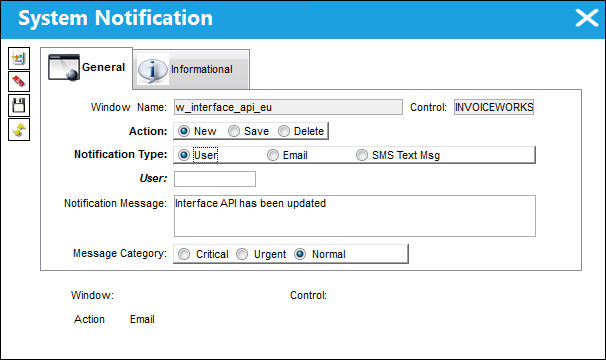Screen dimensions: 606x360
Task: Switch to the General tab
Action: pos(87,68)
